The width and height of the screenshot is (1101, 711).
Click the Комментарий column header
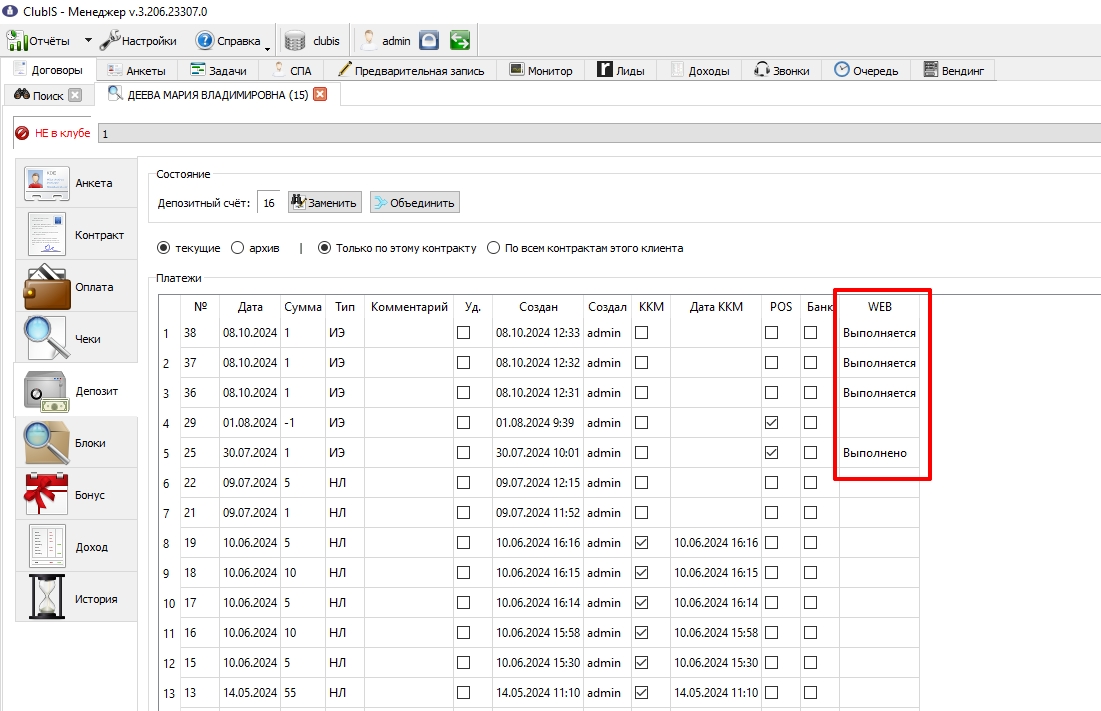409,307
